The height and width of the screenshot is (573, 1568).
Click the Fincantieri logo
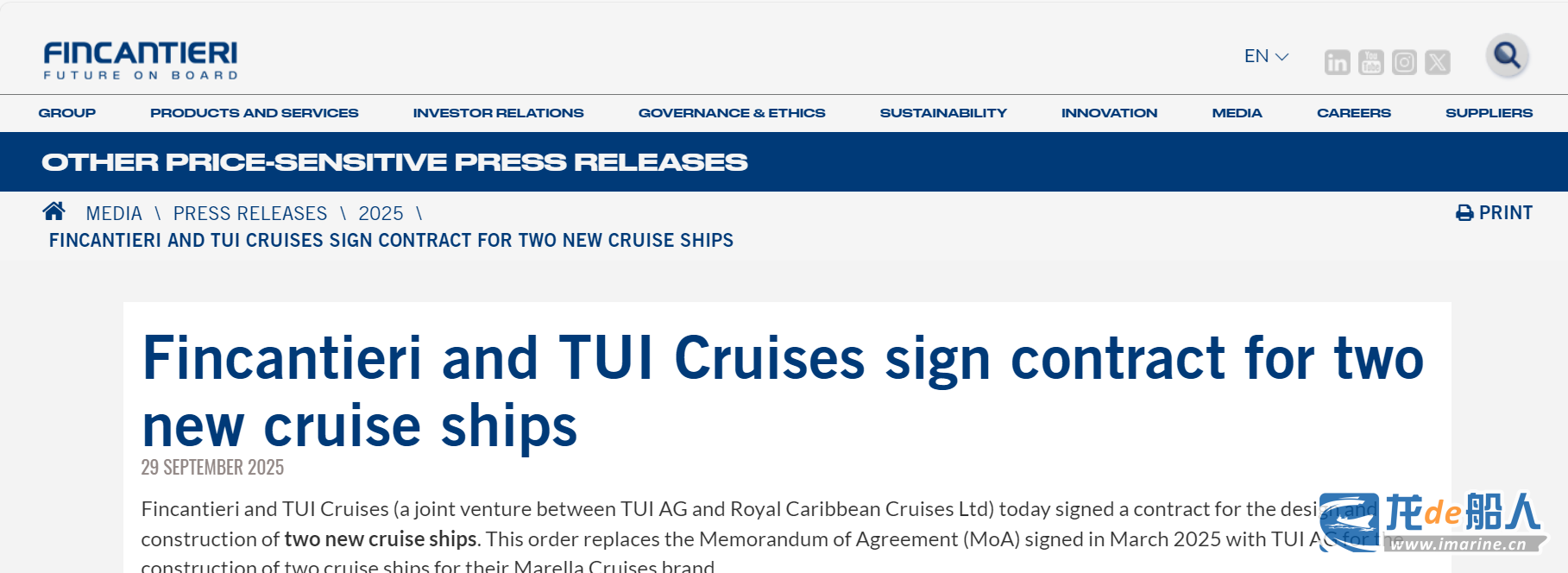coord(141,60)
